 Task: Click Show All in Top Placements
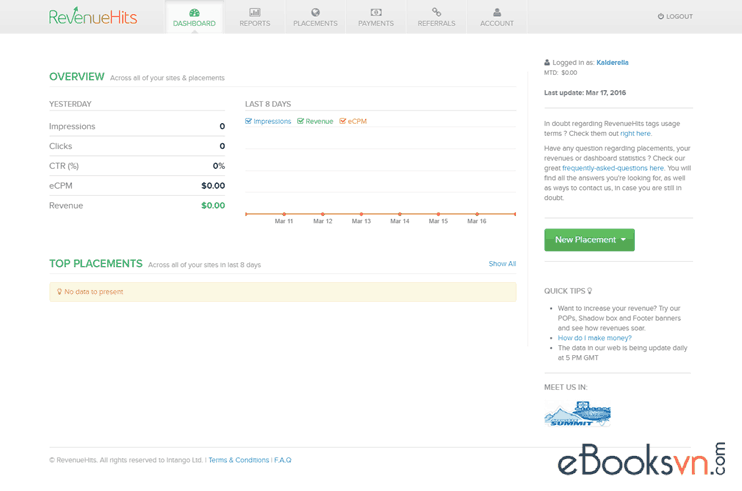(x=502, y=264)
